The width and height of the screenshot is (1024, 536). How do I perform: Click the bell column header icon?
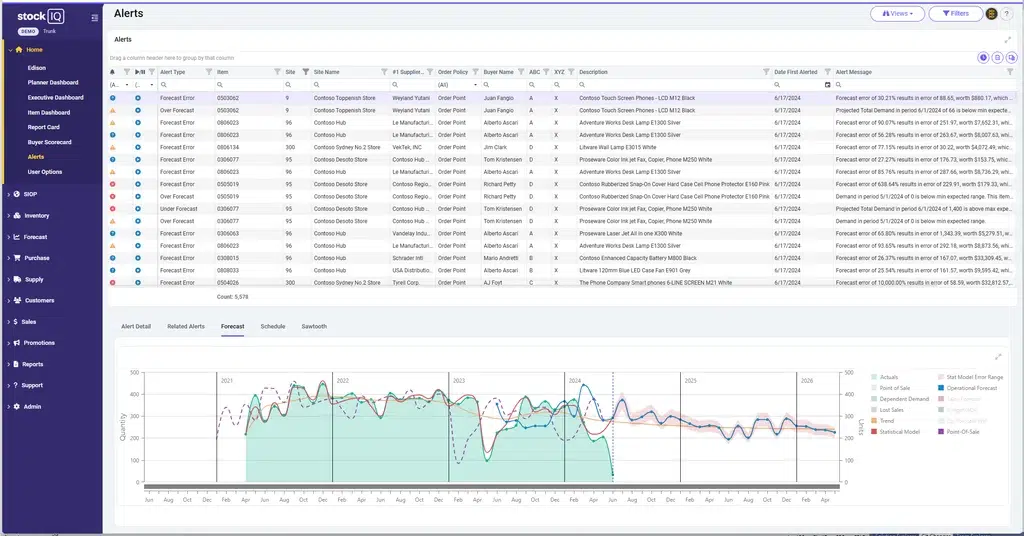pos(112,72)
